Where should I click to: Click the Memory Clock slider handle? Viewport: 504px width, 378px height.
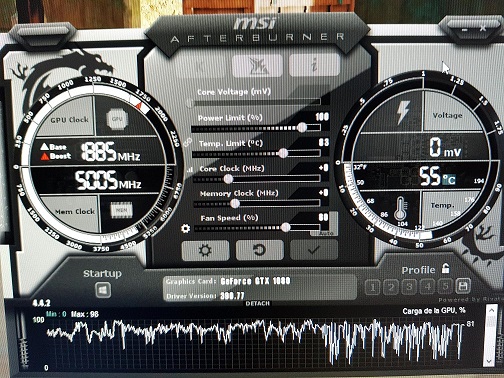click(x=235, y=203)
